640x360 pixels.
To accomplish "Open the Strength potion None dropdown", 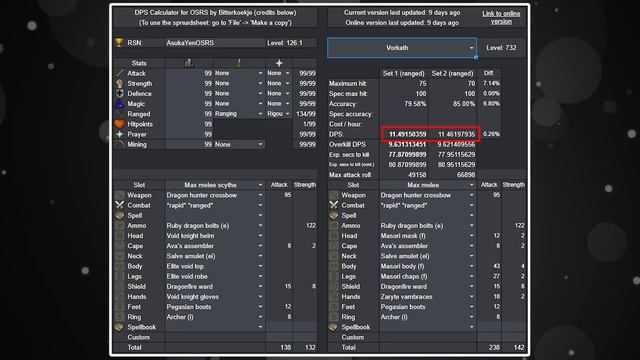I will pyautogui.click(x=239, y=83).
